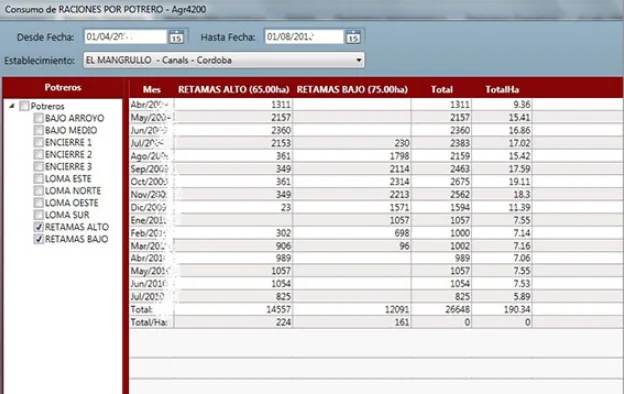Select the ENCIERRE 2 label in tree
The width and height of the screenshot is (624, 394).
pyautogui.click(x=68, y=154)
